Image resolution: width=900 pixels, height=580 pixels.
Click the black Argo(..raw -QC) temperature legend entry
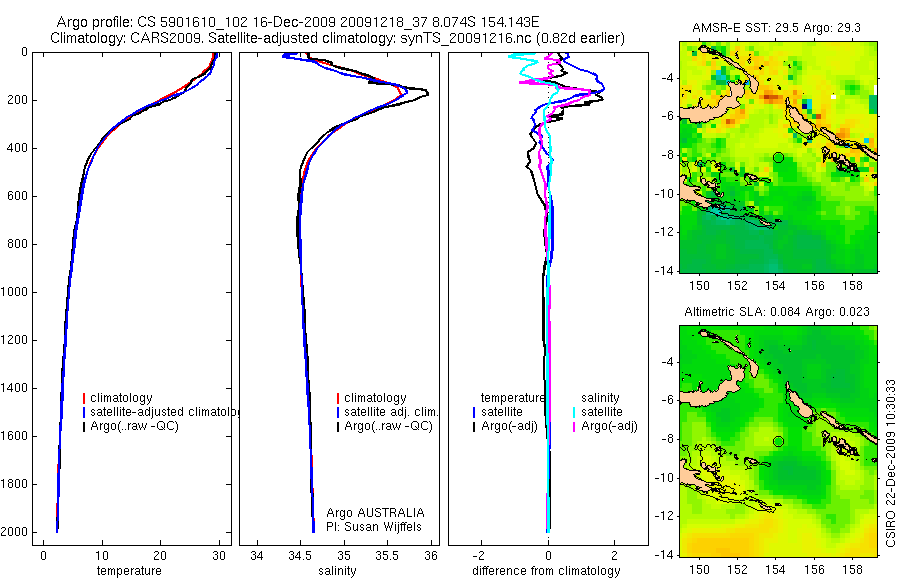pyautogui.click(x=130, y=426)
